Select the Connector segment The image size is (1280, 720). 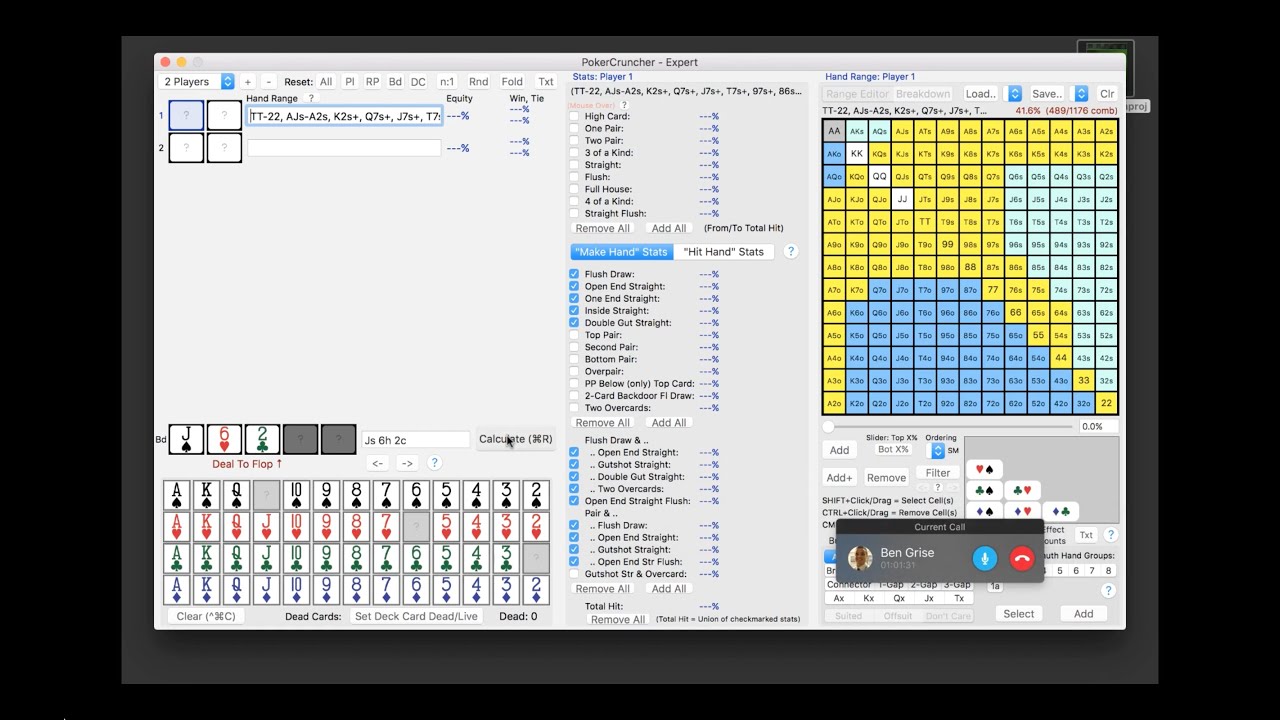click(848, 584)
